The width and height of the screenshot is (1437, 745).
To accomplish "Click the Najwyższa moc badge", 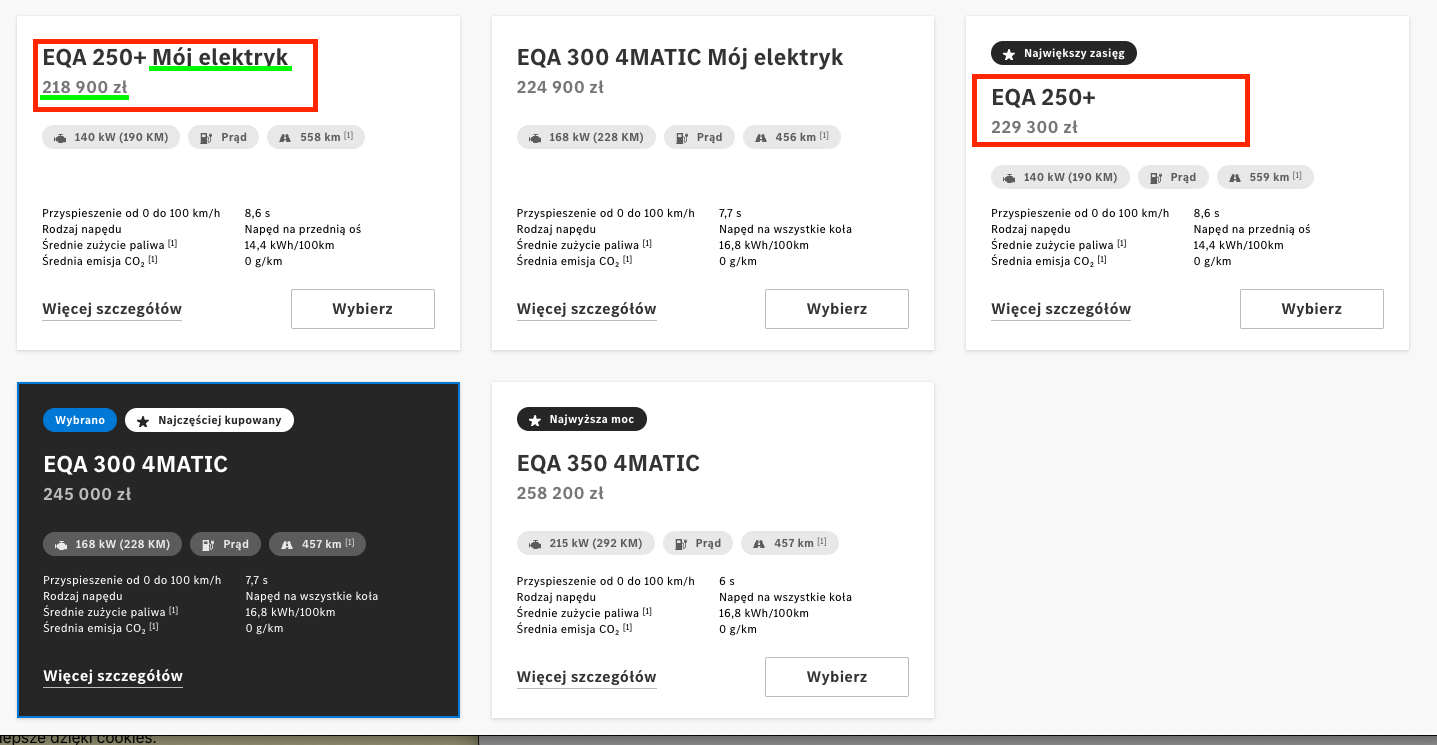I will pos(582,419).
